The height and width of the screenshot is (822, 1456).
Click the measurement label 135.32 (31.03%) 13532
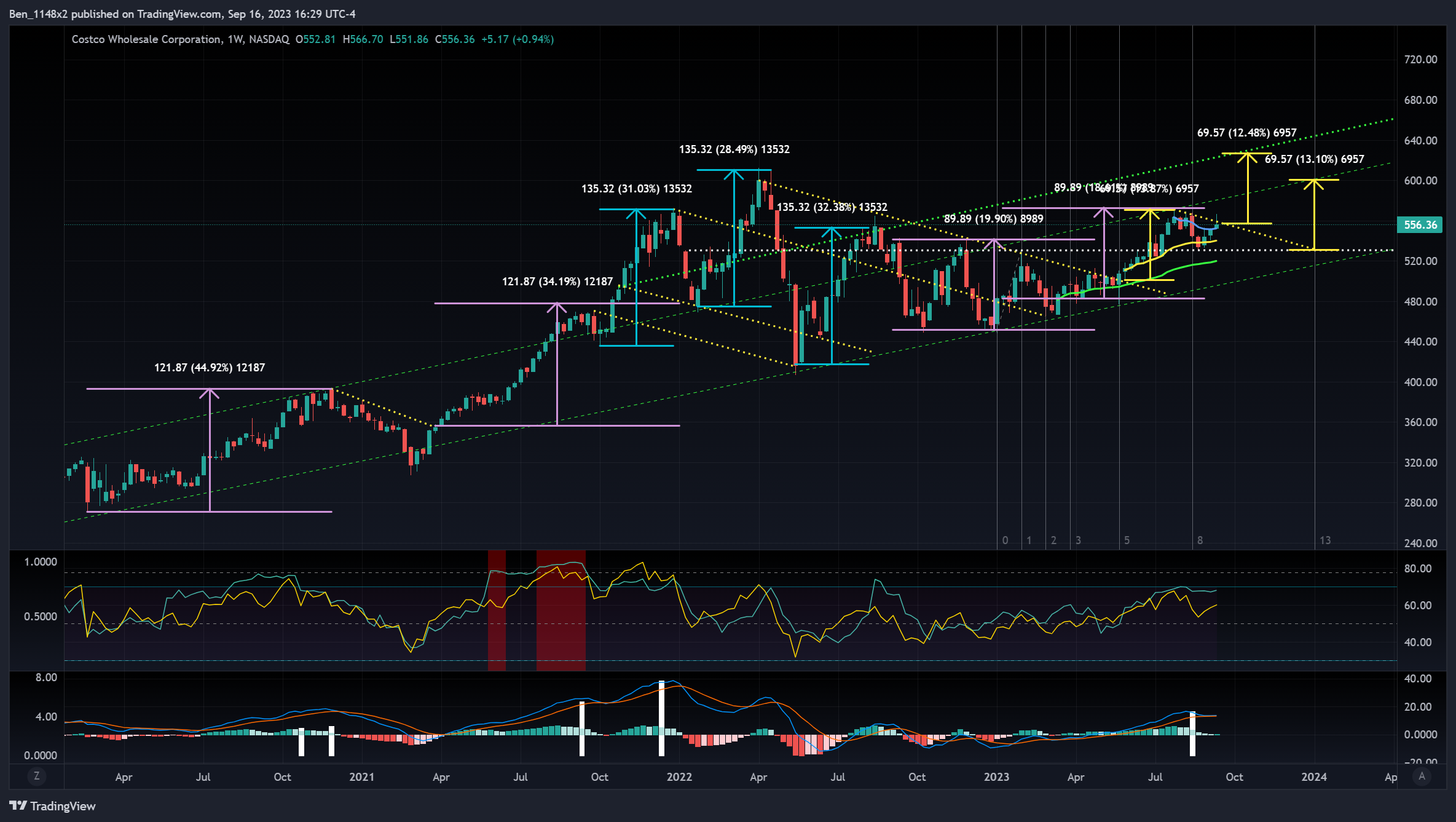pos(637,189)
